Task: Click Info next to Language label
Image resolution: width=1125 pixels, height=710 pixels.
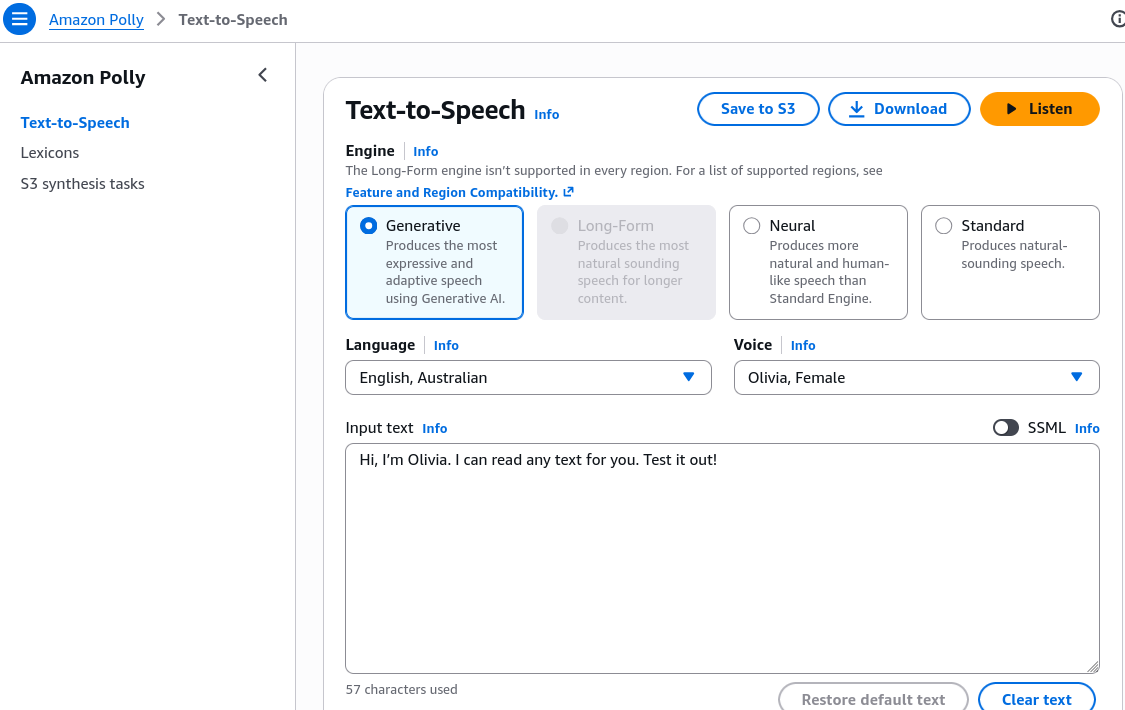Action: point(446,345)
